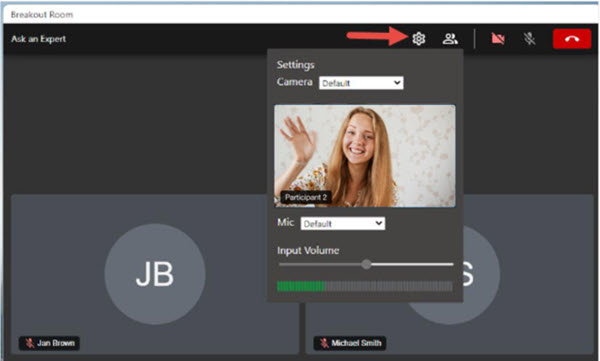Click the Participant 2 video preview
This screenshot has height=361, width=600.
click(365, 156)
